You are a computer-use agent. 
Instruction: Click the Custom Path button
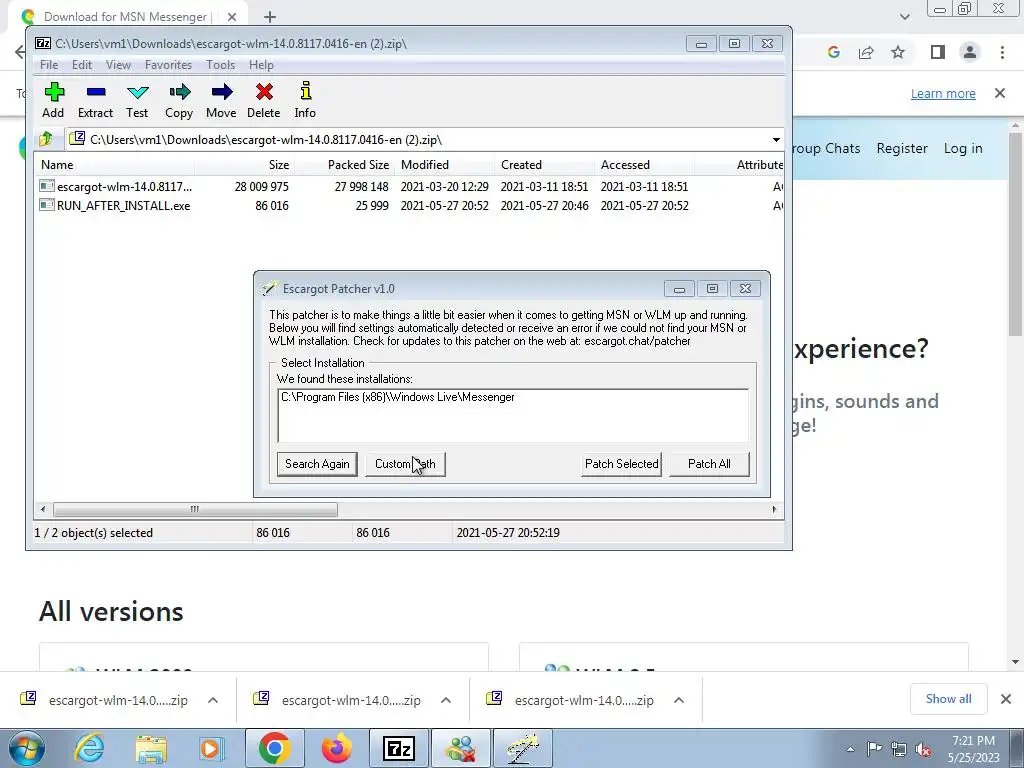point(405,464)
